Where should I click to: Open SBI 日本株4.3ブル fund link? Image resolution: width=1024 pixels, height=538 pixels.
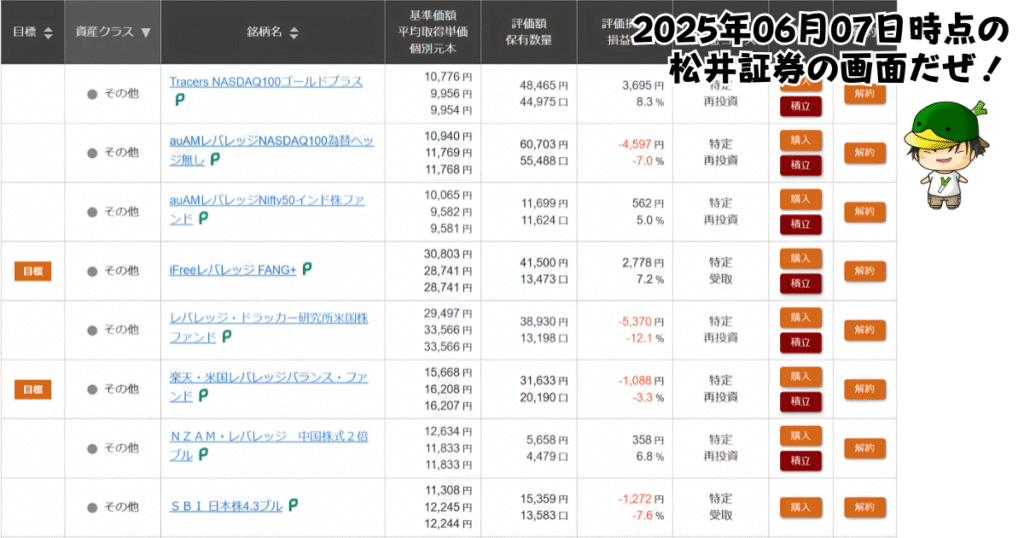226,506
